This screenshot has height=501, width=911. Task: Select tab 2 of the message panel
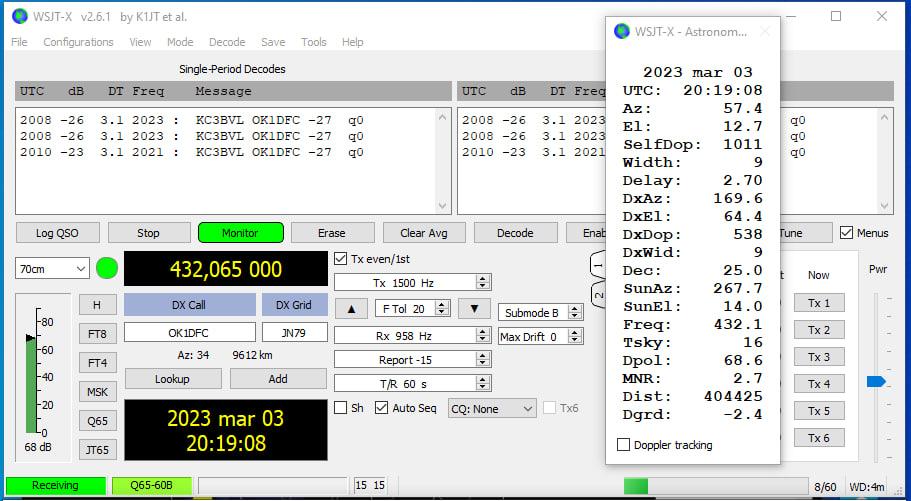click(598, 295)
